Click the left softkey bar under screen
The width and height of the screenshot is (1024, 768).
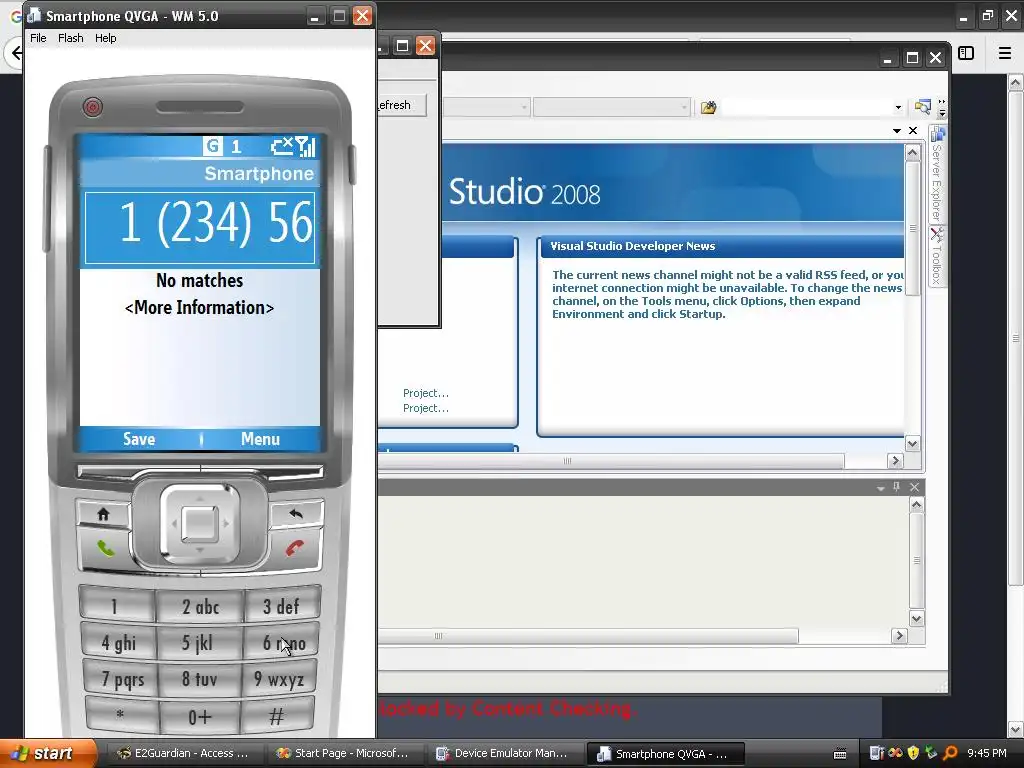138,472
